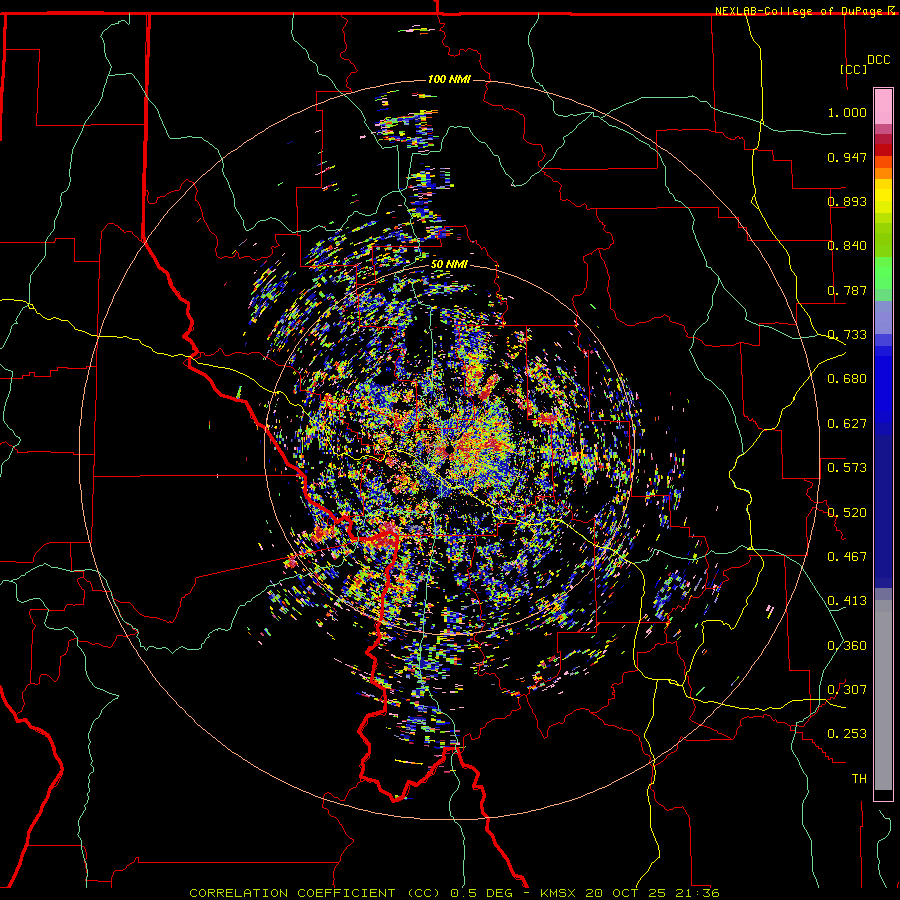Screen dimensions: 900x900
Task: Click the TH threshold legend label
Action: point(859,778)
